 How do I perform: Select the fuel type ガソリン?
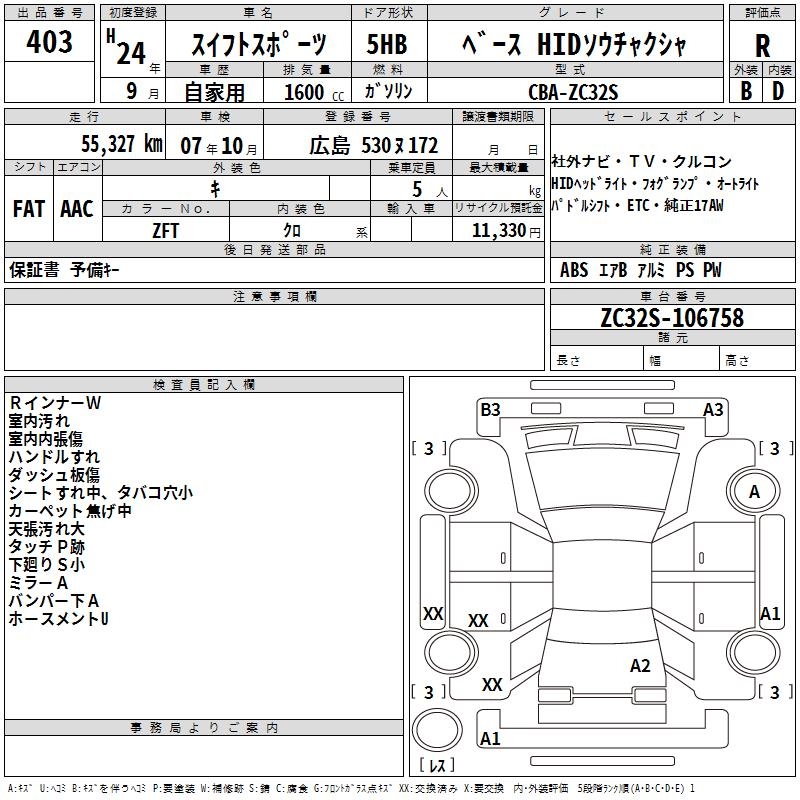tap(388, 91)
